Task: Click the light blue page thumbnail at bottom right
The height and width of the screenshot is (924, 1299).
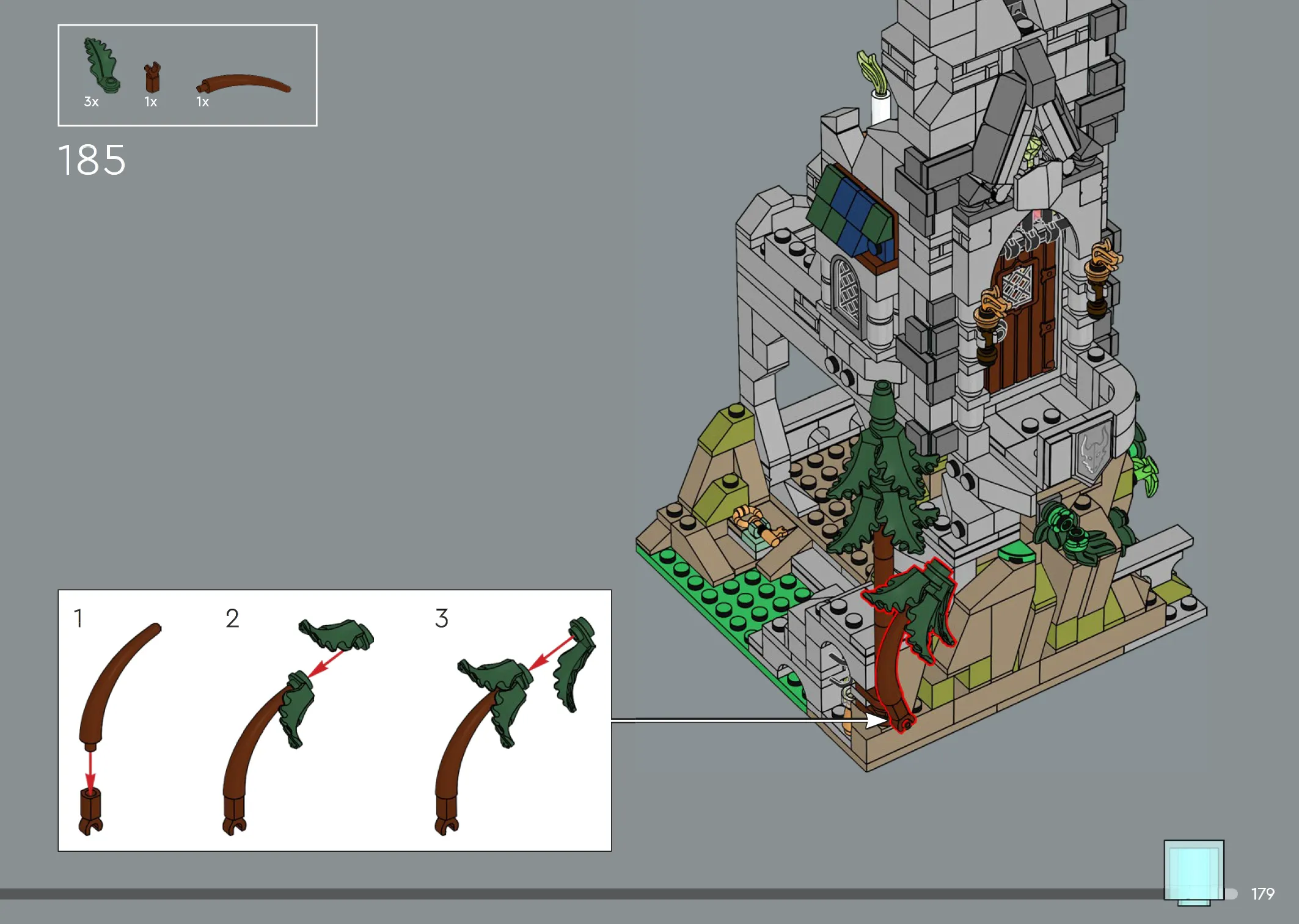Action: 1194,873
